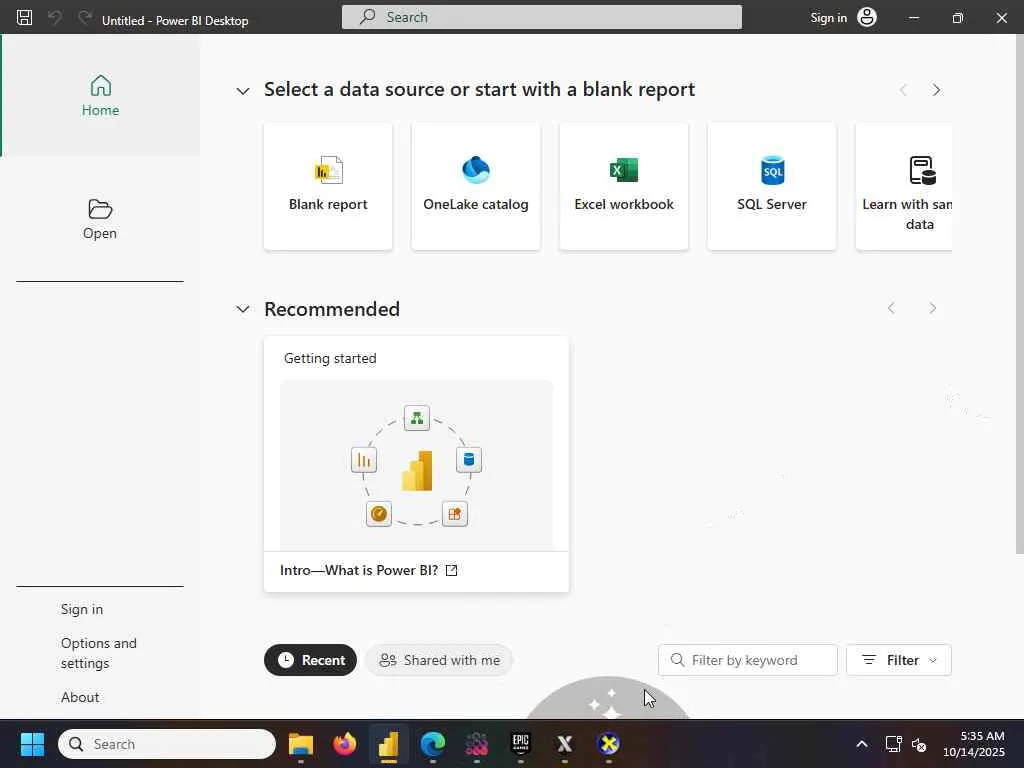Click the network display tray icon

pyautogui.click(x=893, y=744)
